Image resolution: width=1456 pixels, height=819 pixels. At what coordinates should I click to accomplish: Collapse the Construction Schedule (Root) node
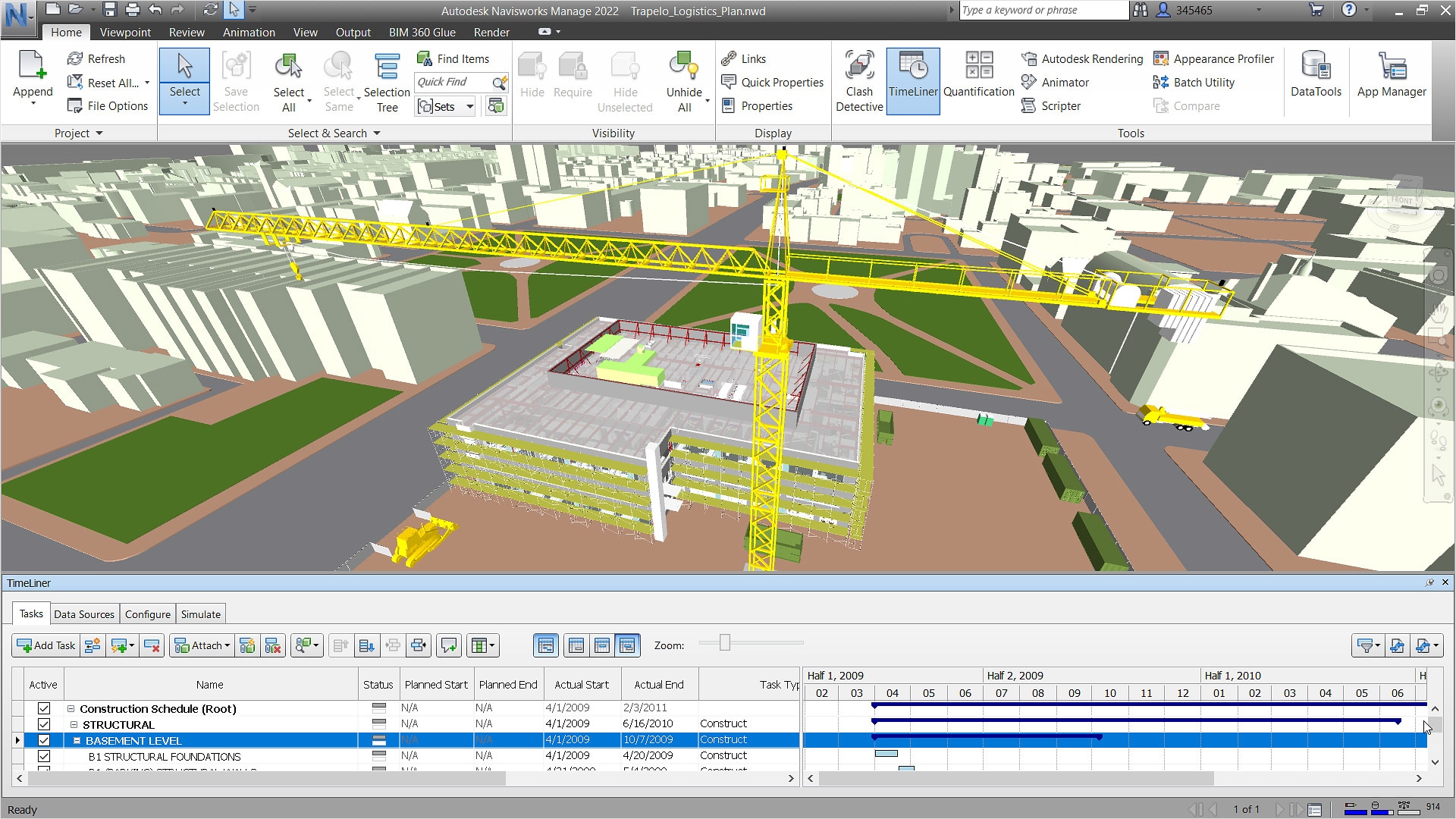pos(71,709)
